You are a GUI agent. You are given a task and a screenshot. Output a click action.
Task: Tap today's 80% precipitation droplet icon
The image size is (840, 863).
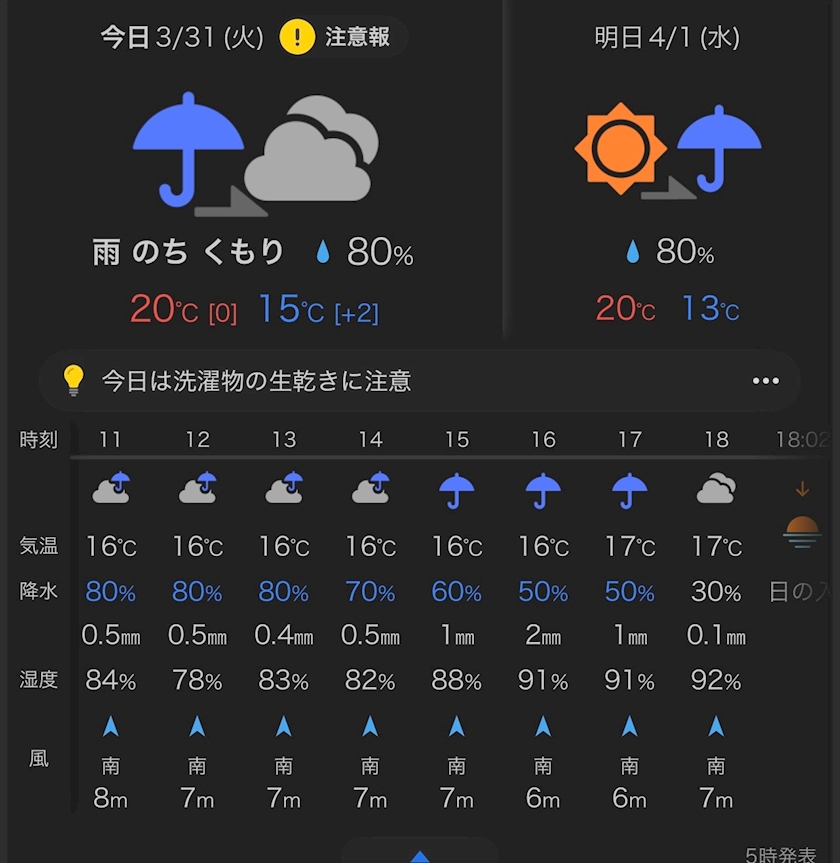pyautogui.click(x=322, y=252)
